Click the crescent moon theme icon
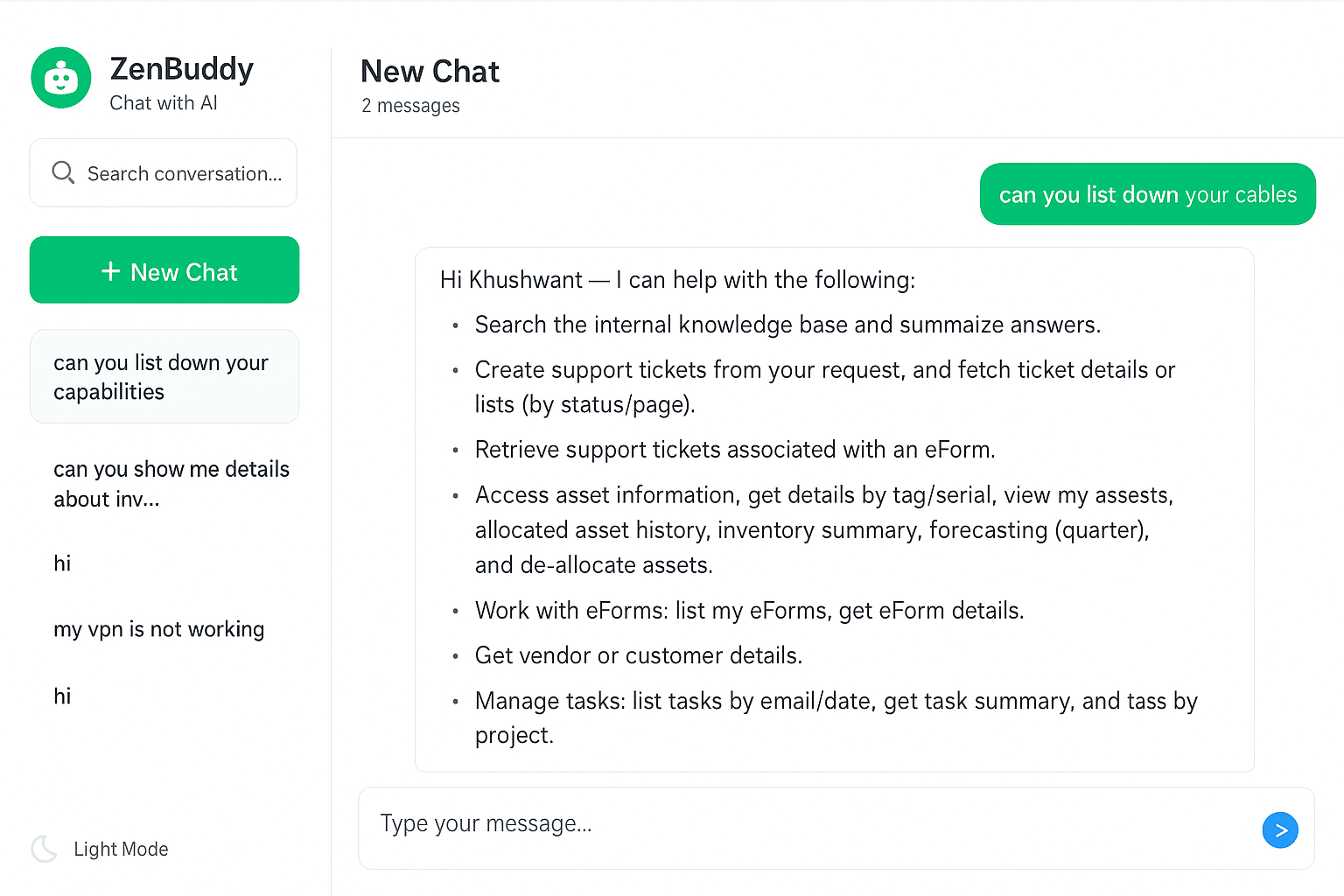The height and width of the screenshot is (896, 1344). [44, 849]
